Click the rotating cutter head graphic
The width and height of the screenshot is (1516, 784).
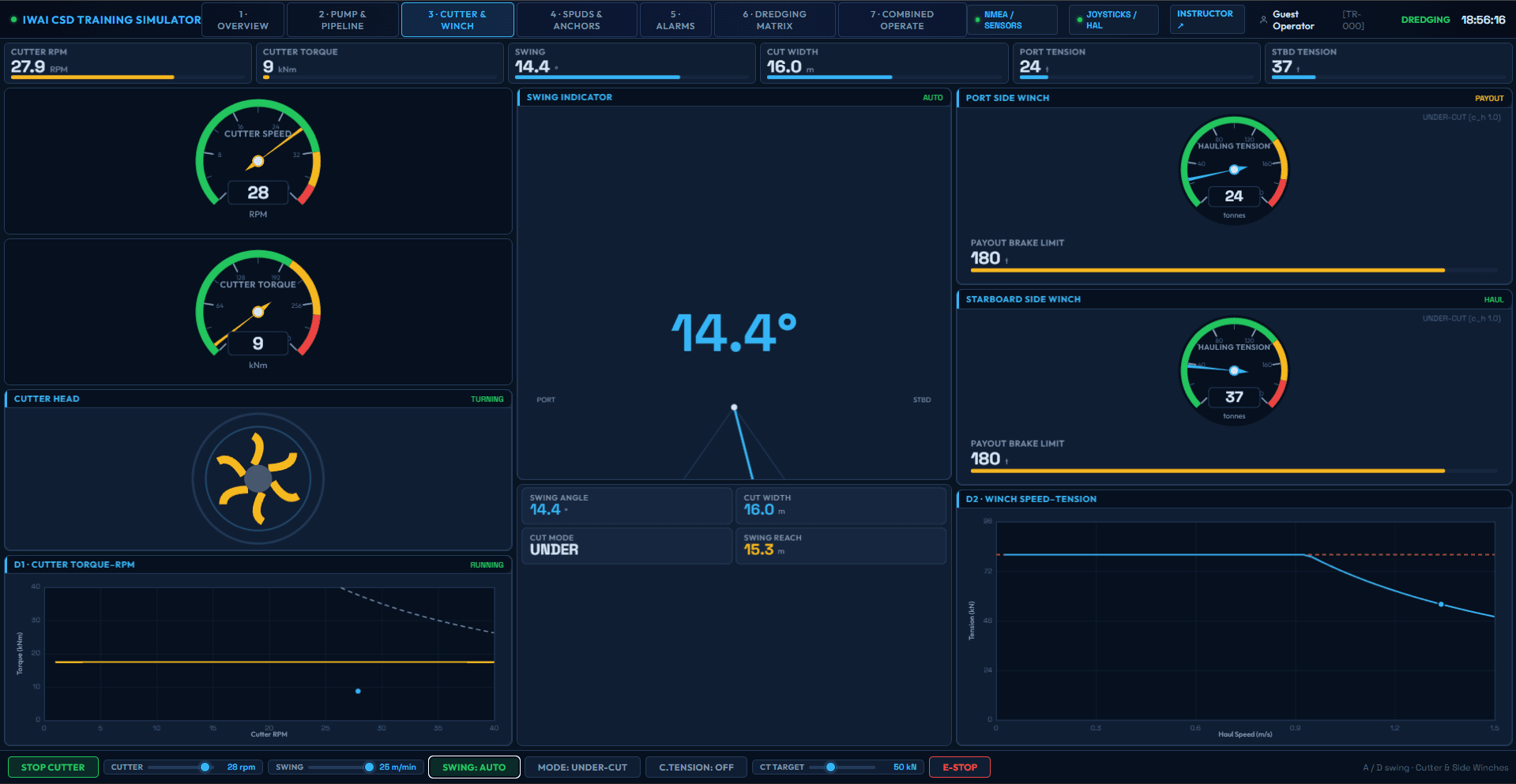pos(258,478)
